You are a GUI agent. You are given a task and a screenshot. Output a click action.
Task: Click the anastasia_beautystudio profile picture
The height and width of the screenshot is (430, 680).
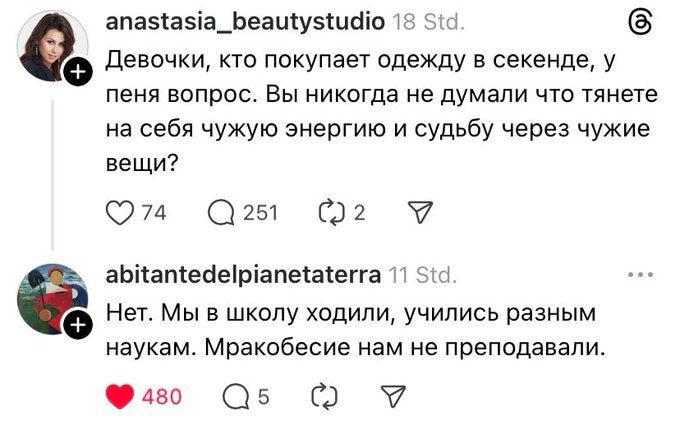52,45
